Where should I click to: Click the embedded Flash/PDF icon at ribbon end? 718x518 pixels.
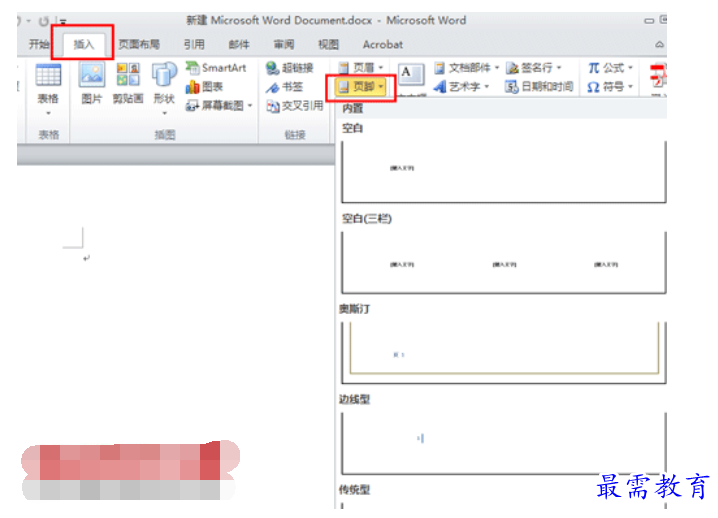click(x=658, y=76)
